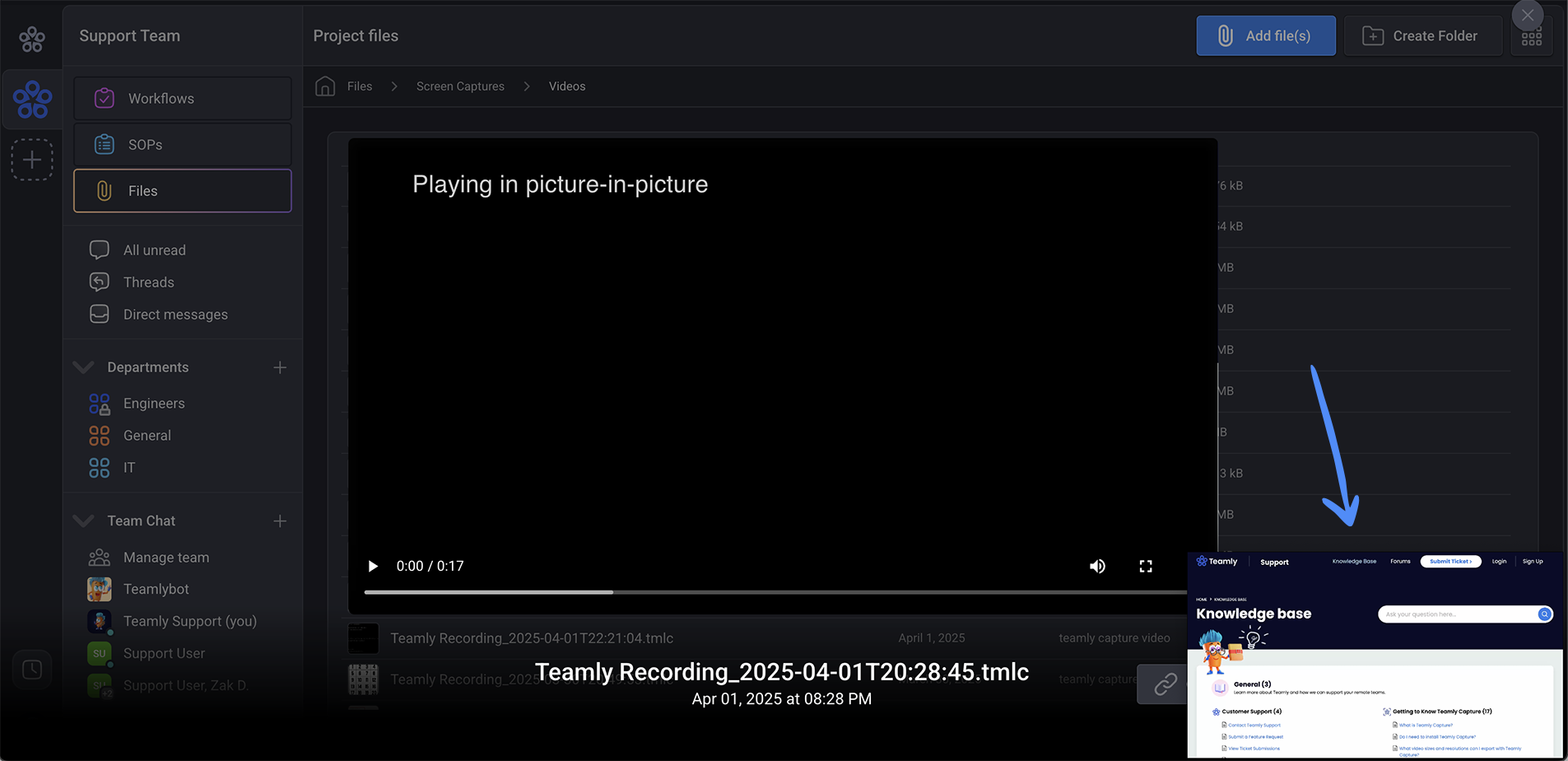Click the picture-in-picture video window
The image size is (1568, 761).
click(x=1375, y=656)
